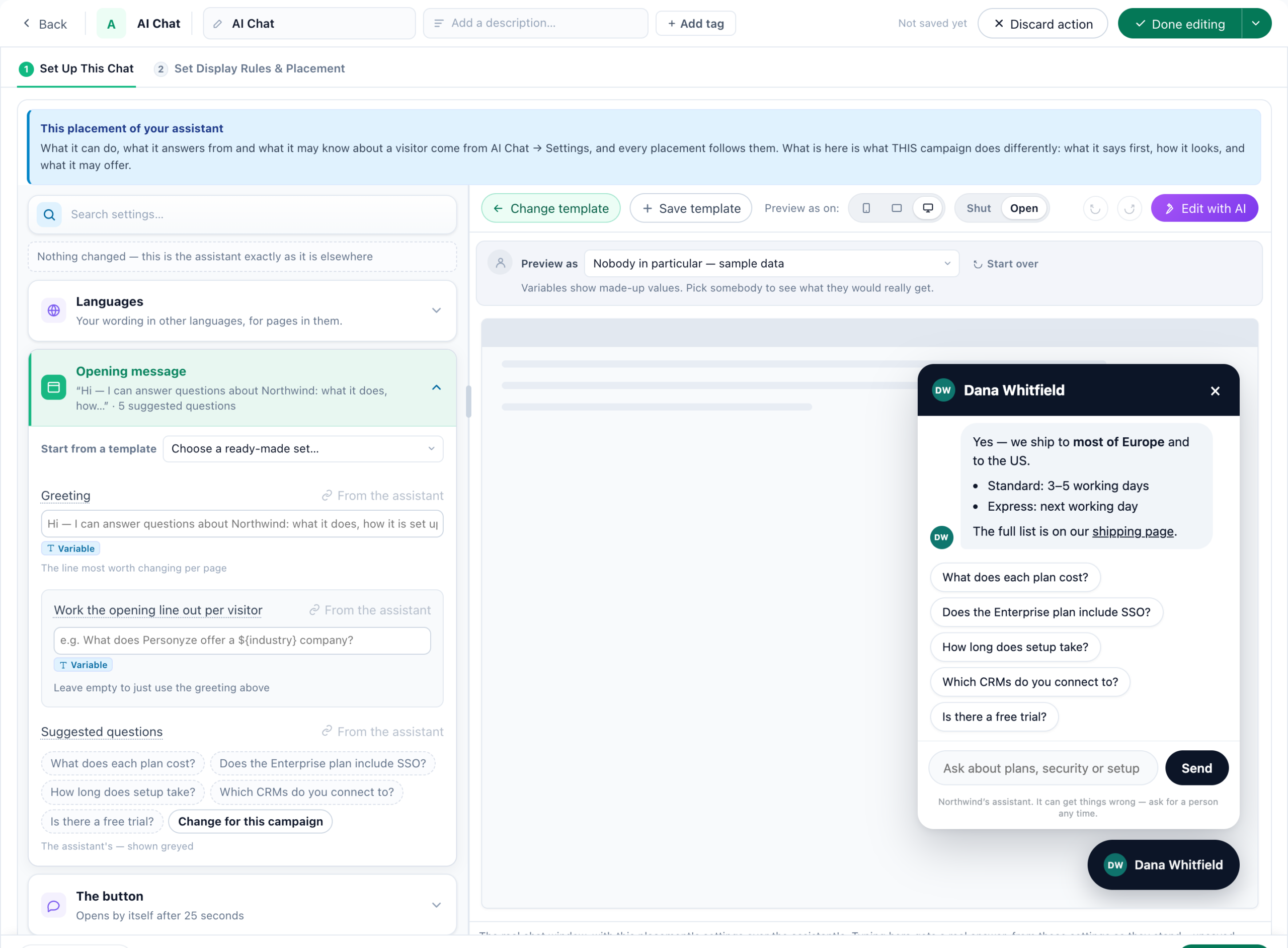Click the Languages globe icon
Screen dimensions: 1288x948
point(53,310)
